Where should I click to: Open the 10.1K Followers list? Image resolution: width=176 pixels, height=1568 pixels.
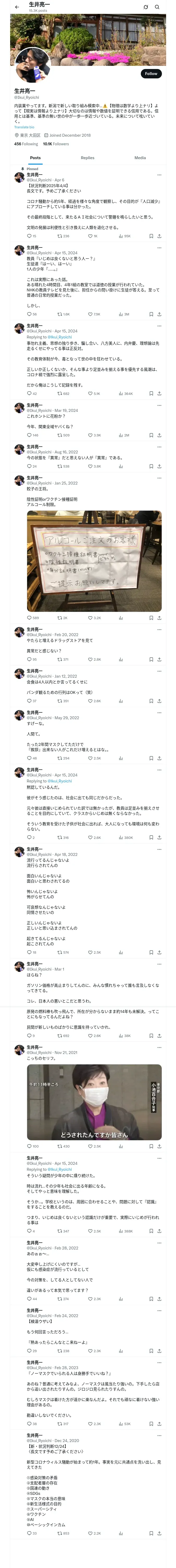pos(56,144)
